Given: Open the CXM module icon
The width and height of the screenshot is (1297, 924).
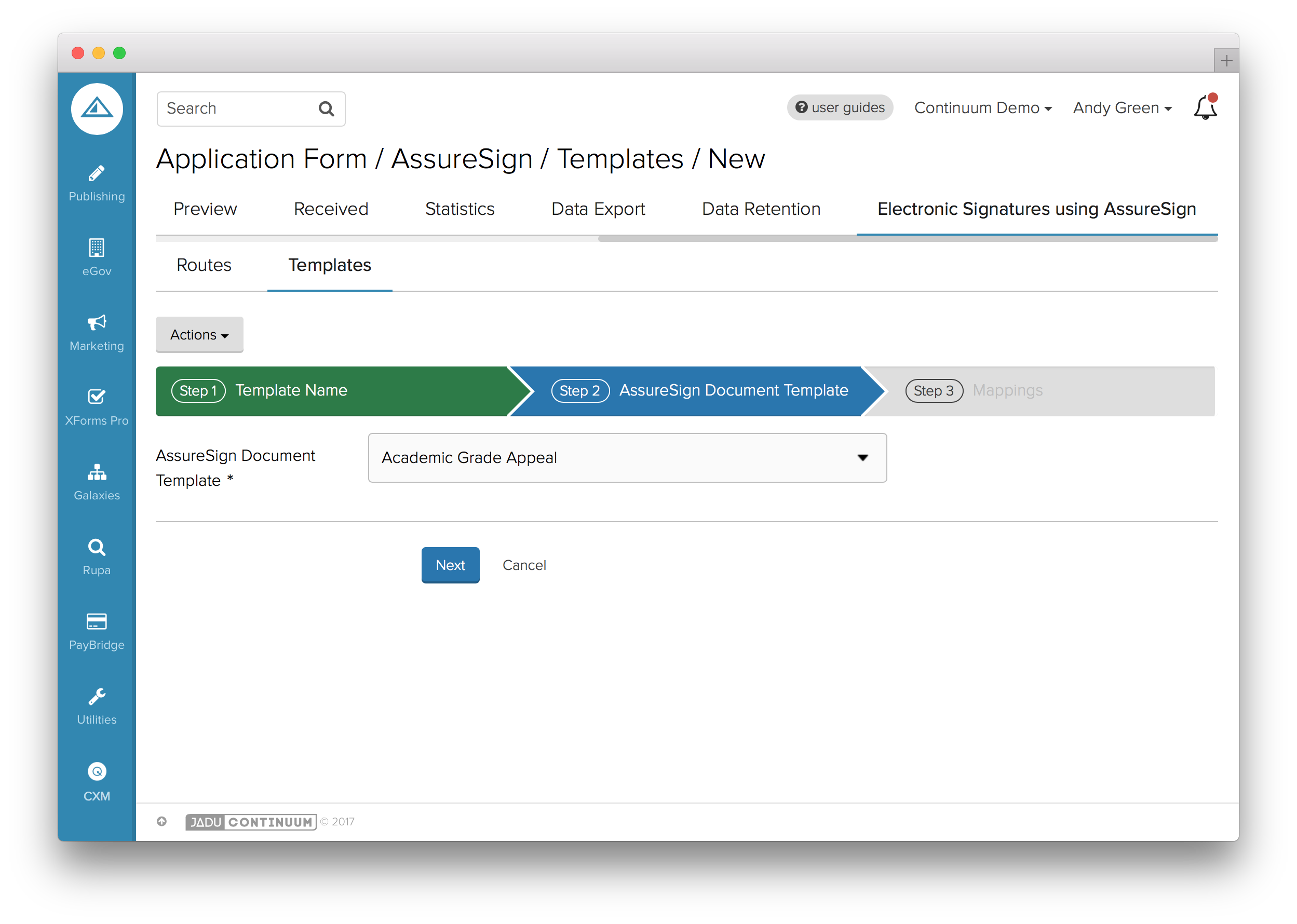Looking at the screenshot, I should [96, 771].
